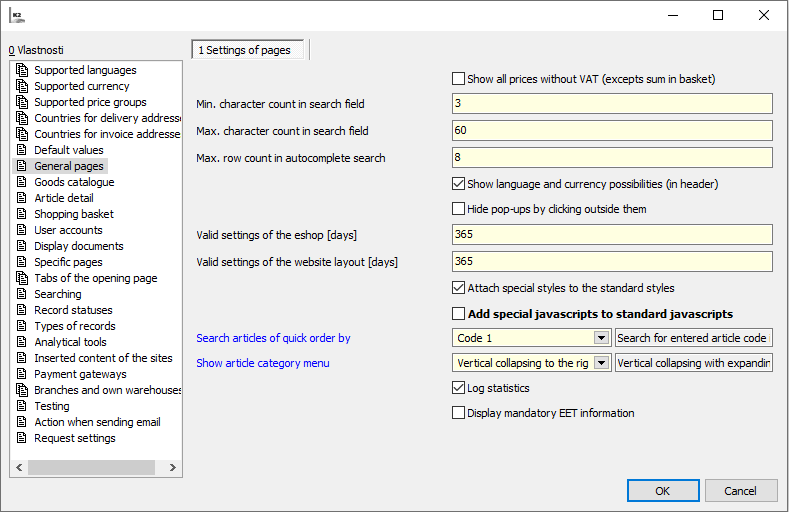The image size is (789, 512).
Task: Click the Min. character count input field
Action: (x=612, y=104)
